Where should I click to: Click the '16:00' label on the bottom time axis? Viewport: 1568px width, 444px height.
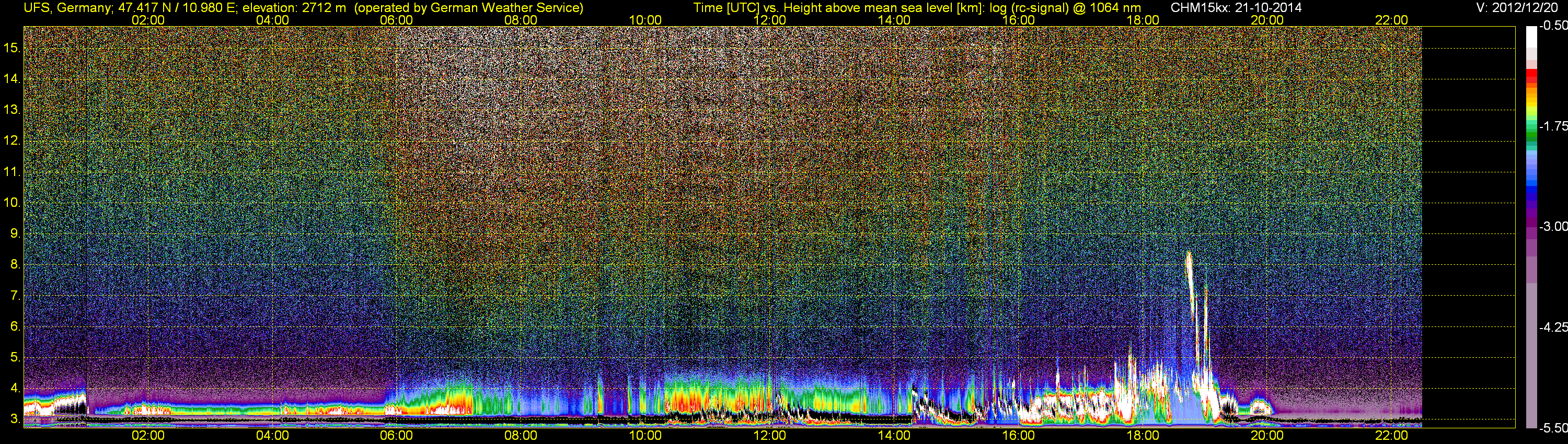point(1018,436)
